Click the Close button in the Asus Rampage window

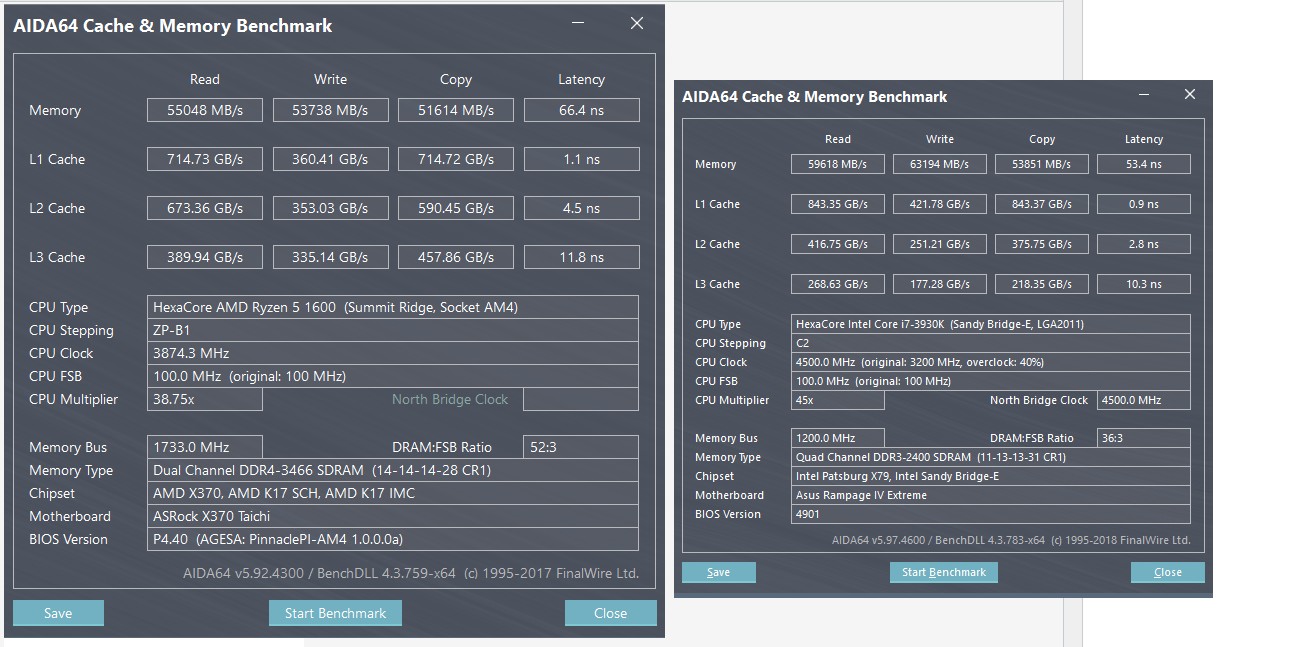click(1167, 572)
